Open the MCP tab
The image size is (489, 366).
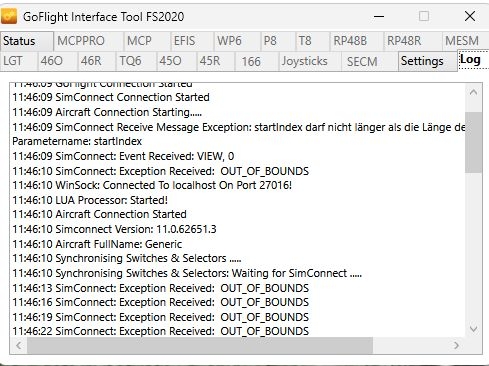[147, 41]
